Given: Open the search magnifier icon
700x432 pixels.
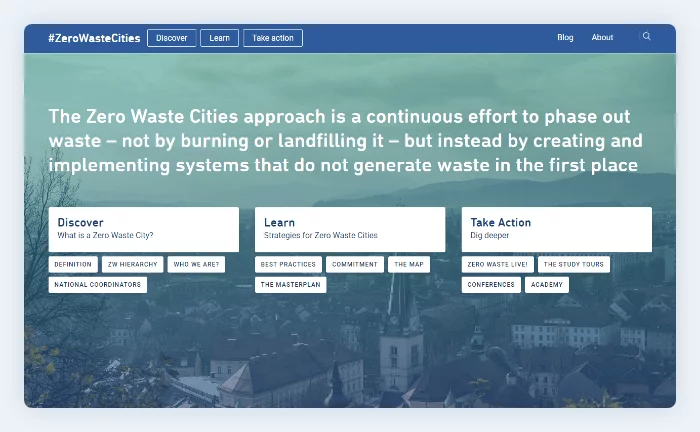Looking at the screenshot, I should (646, 37).
